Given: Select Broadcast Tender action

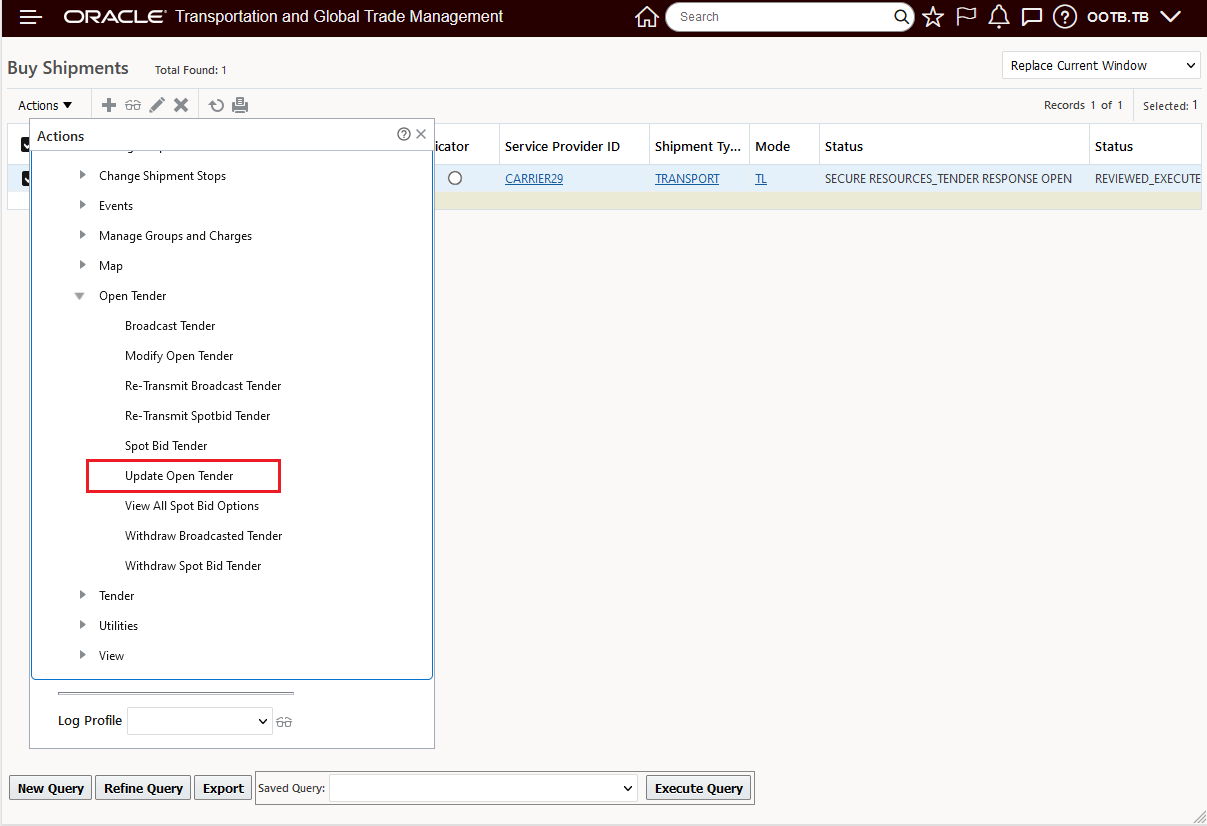Looking at the screenshot, I should 170,326.
